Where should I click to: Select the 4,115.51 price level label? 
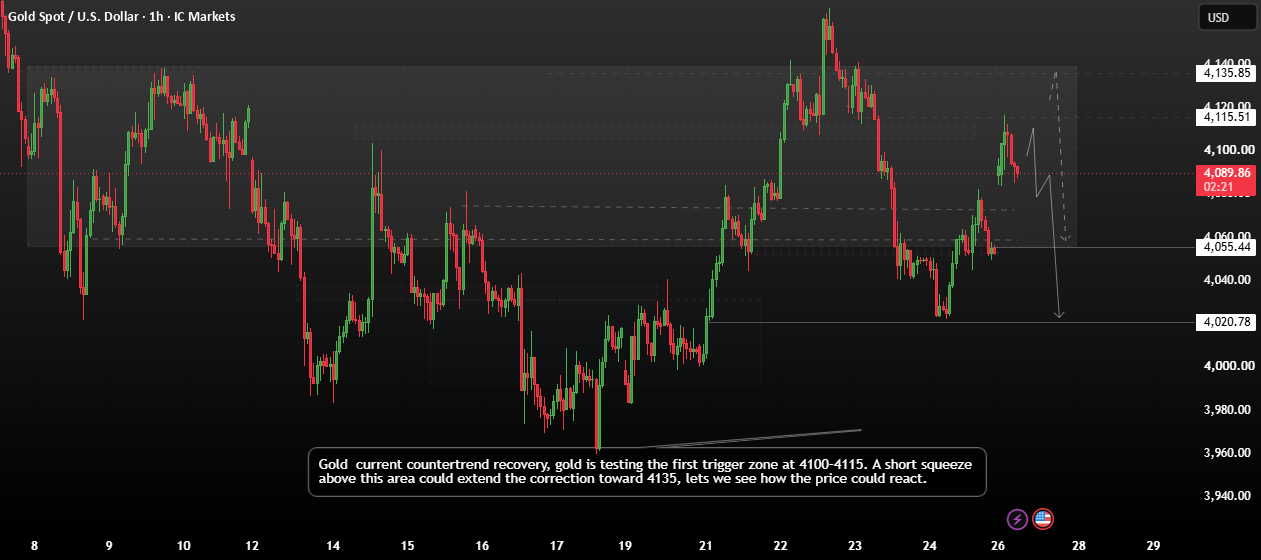coord(1225,117)
